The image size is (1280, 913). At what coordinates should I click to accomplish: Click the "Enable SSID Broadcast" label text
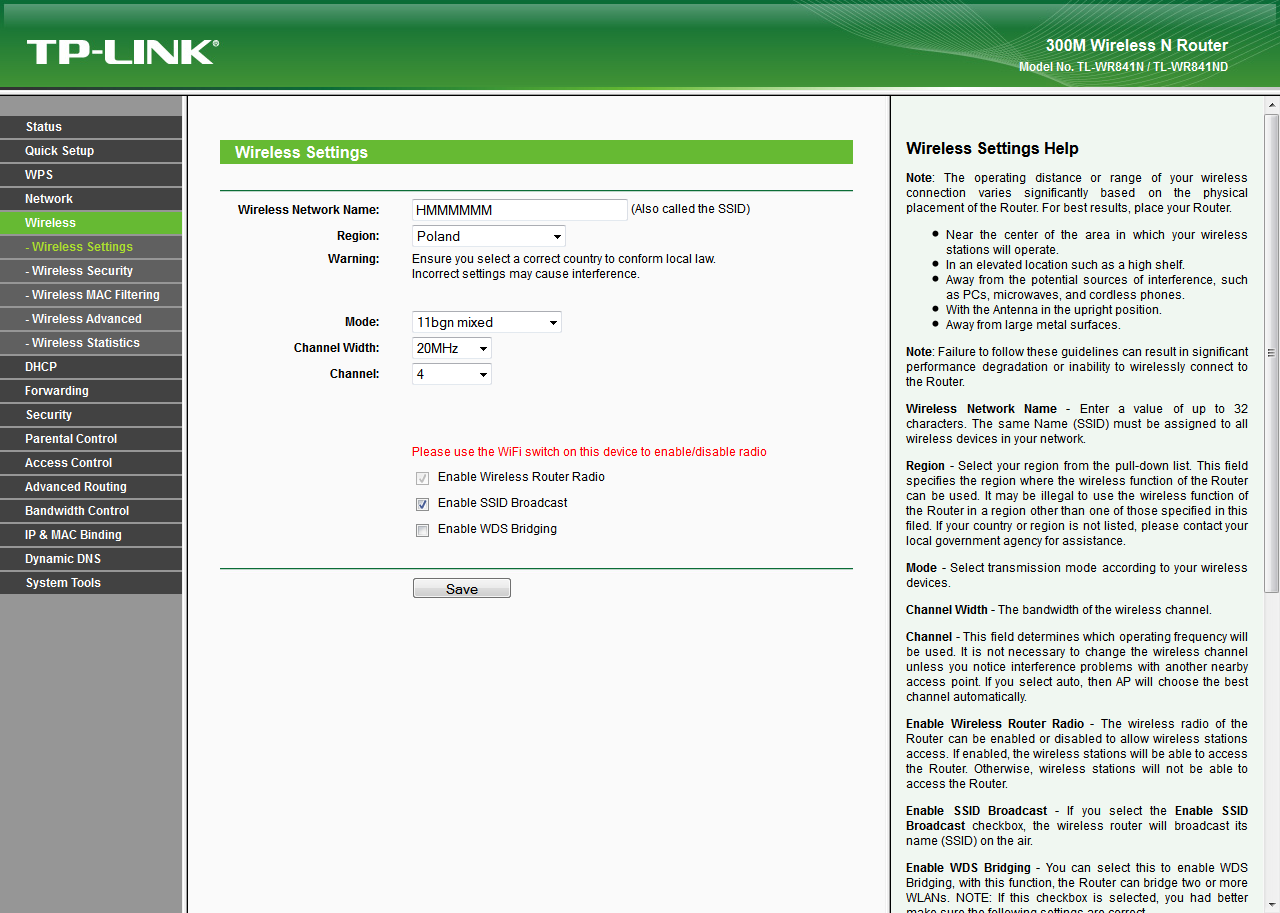point(503,503)
